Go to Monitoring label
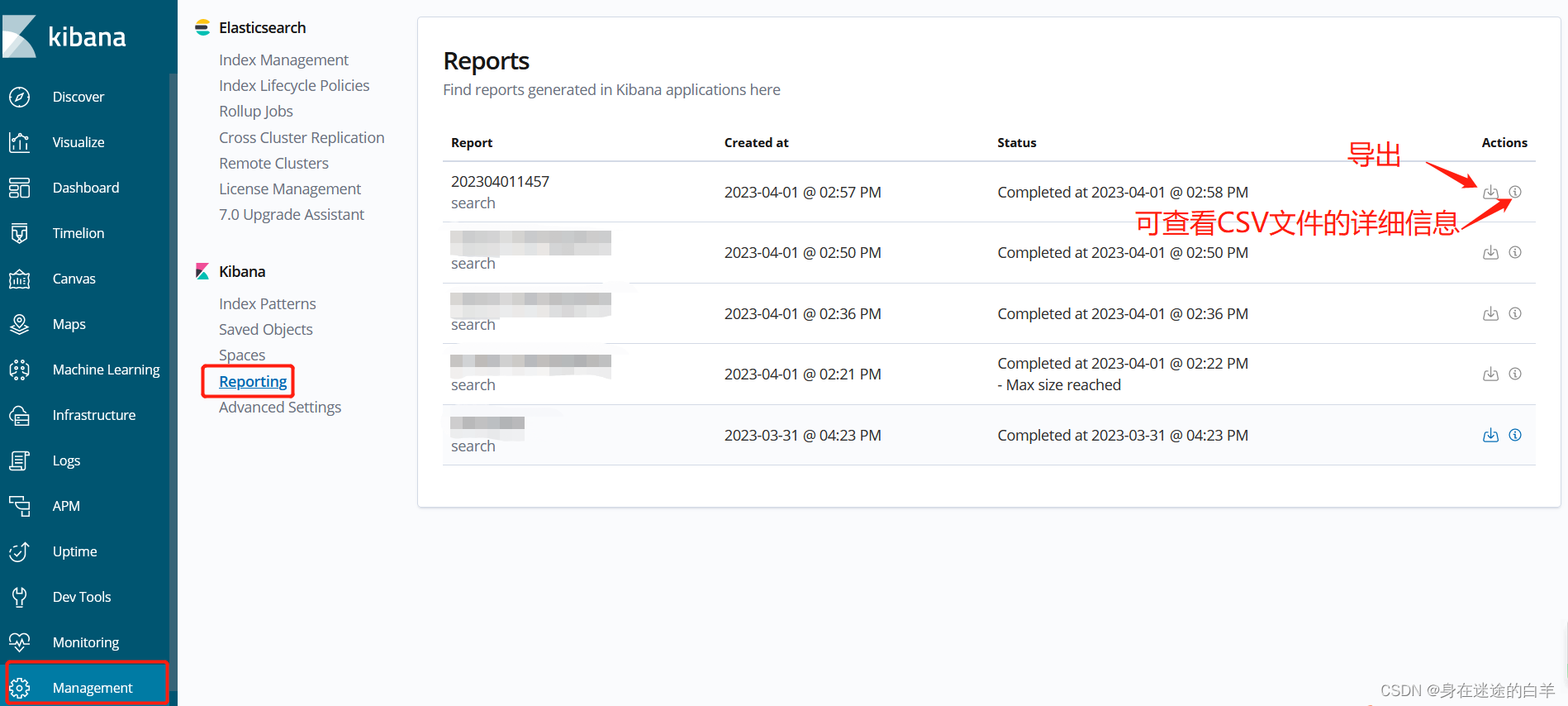Image resolution: width=1568 pixels, height=706 pixels. (86, 642)
